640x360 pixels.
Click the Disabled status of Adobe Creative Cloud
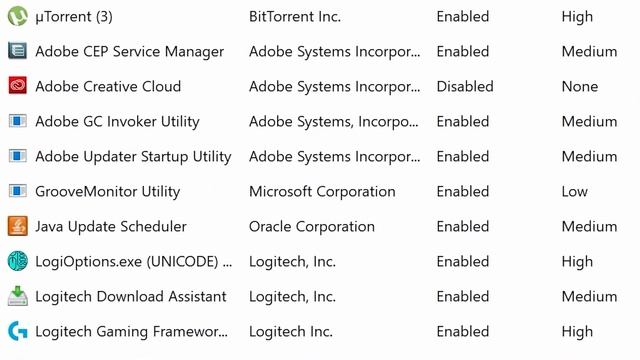(465, 87)
